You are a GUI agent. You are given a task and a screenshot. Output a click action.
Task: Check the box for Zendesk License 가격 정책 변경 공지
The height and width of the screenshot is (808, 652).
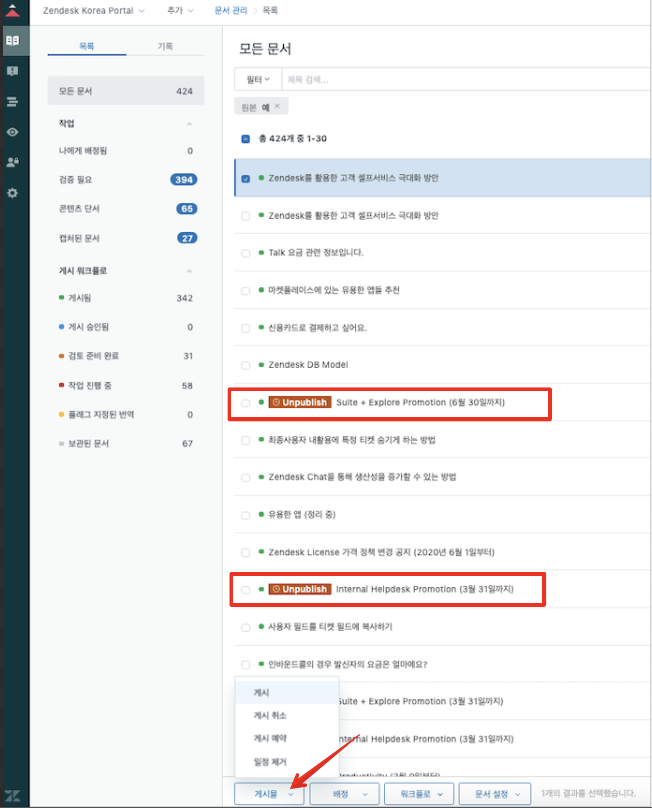tap(246, 552)
